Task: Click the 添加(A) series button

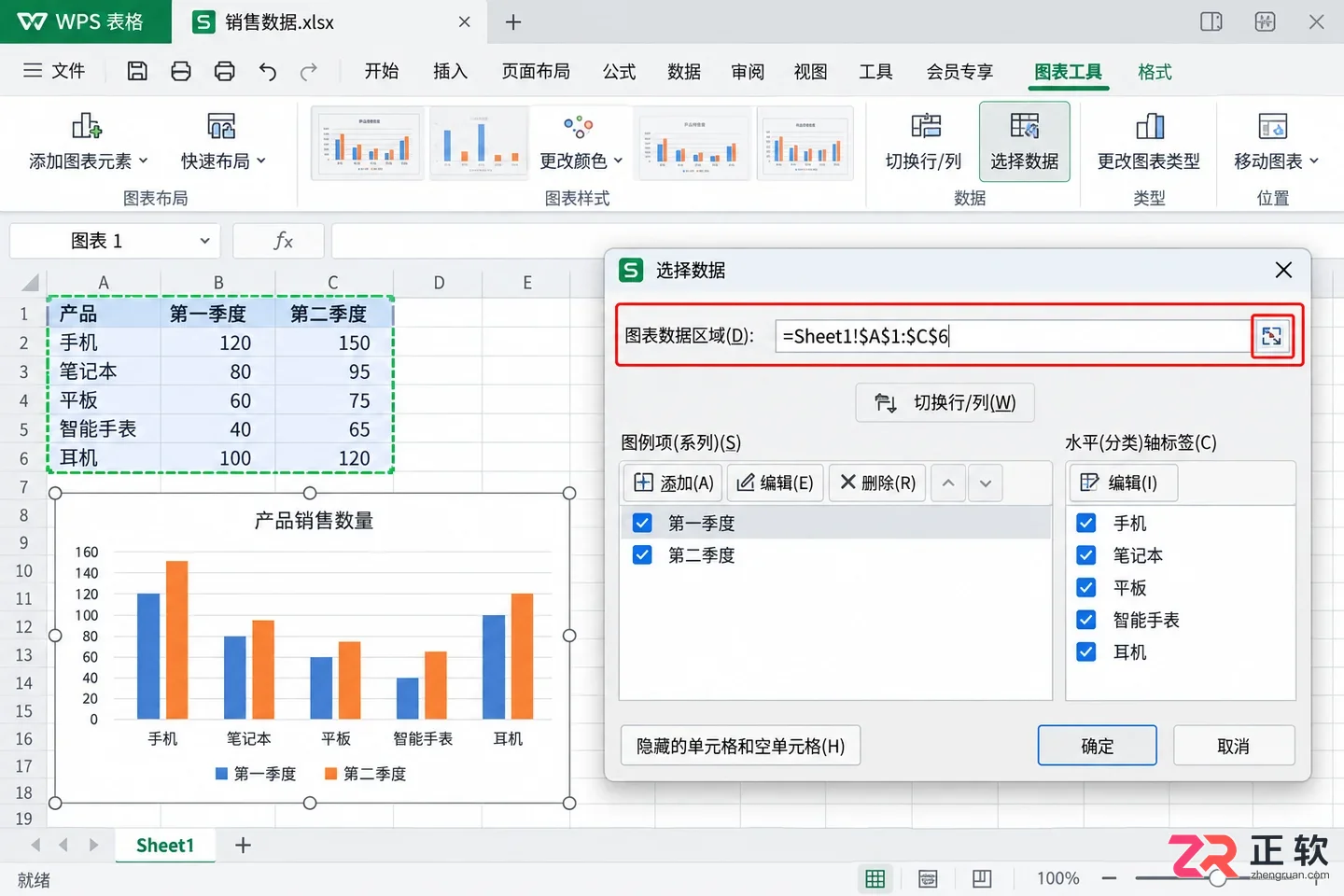Action: click(672, 483)
